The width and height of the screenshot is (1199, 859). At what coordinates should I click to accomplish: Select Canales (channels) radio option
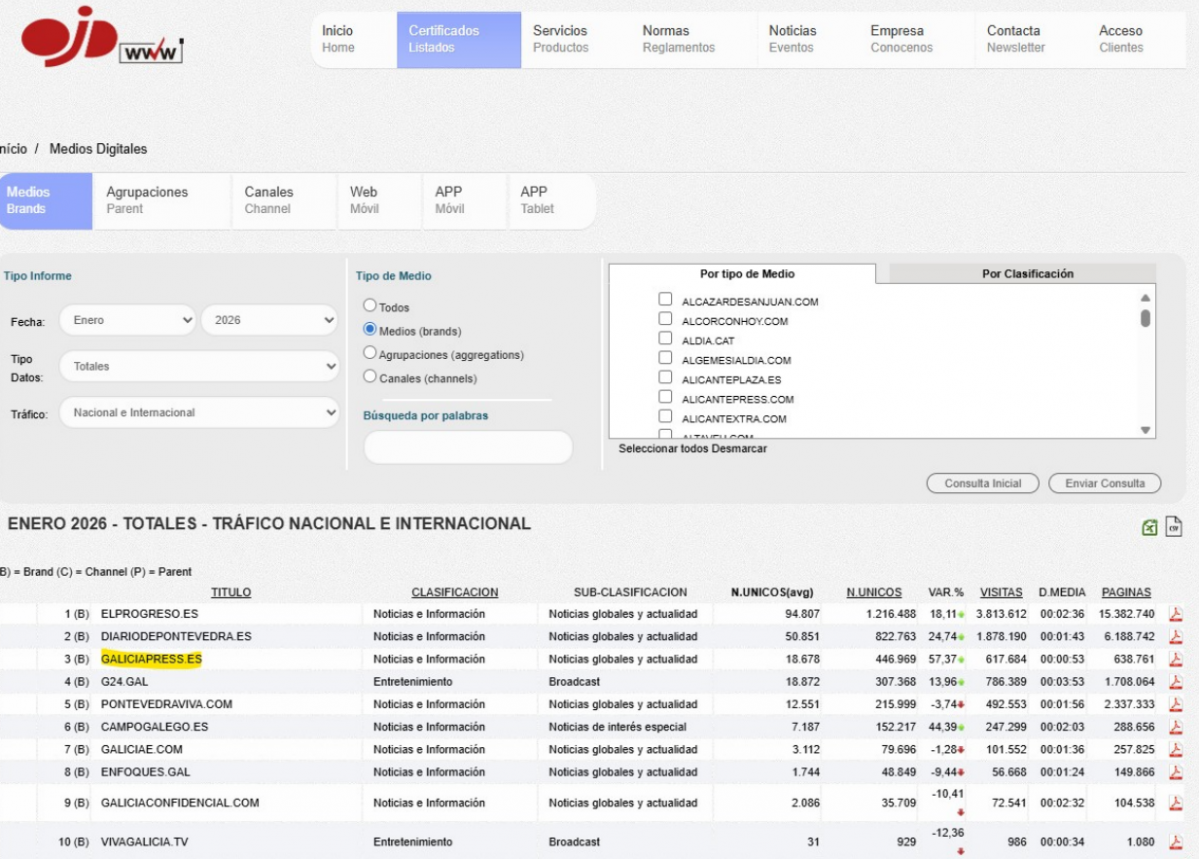[x=370, y=377]
